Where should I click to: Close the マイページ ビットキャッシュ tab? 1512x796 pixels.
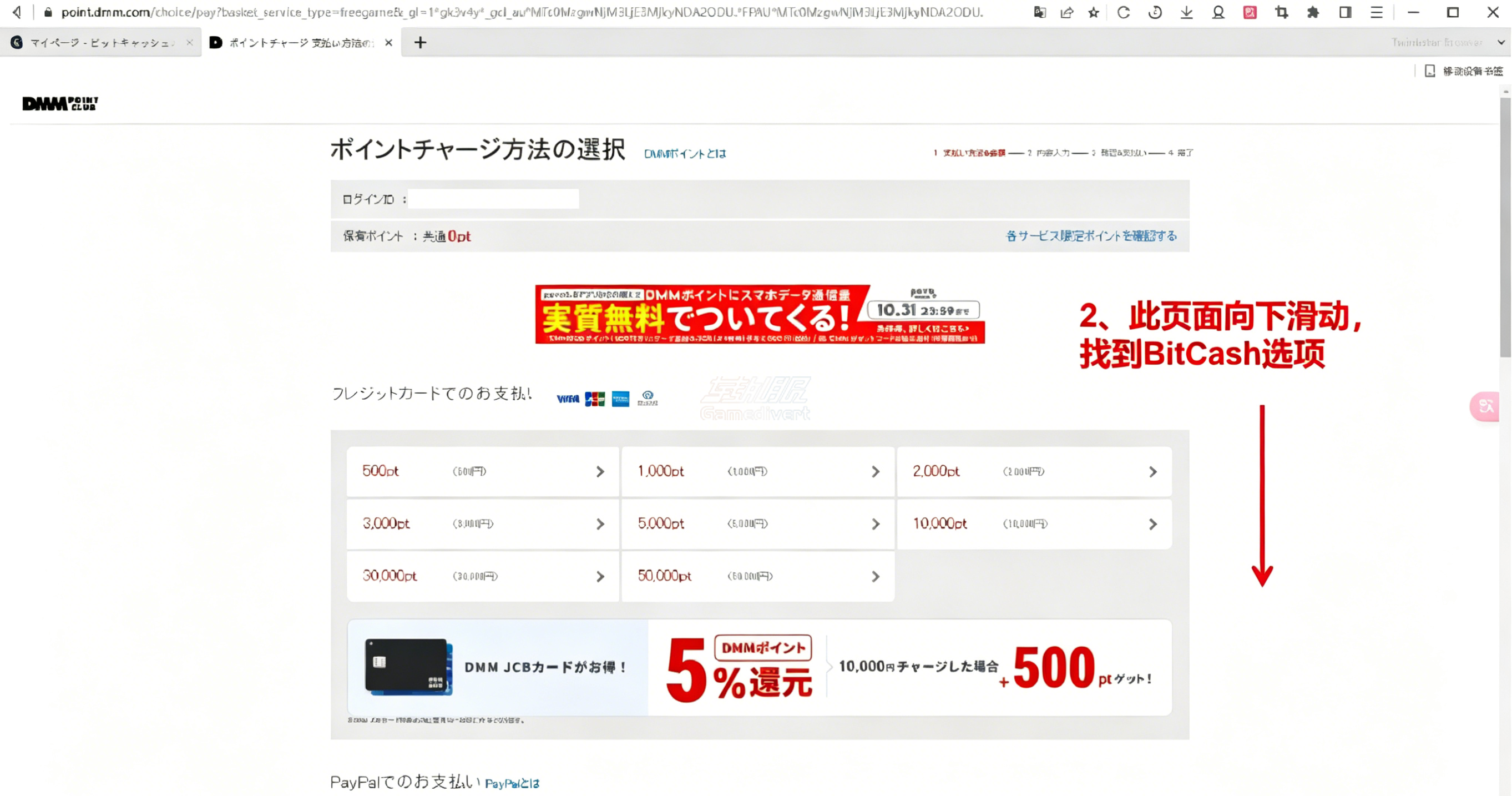pos(190,42)
